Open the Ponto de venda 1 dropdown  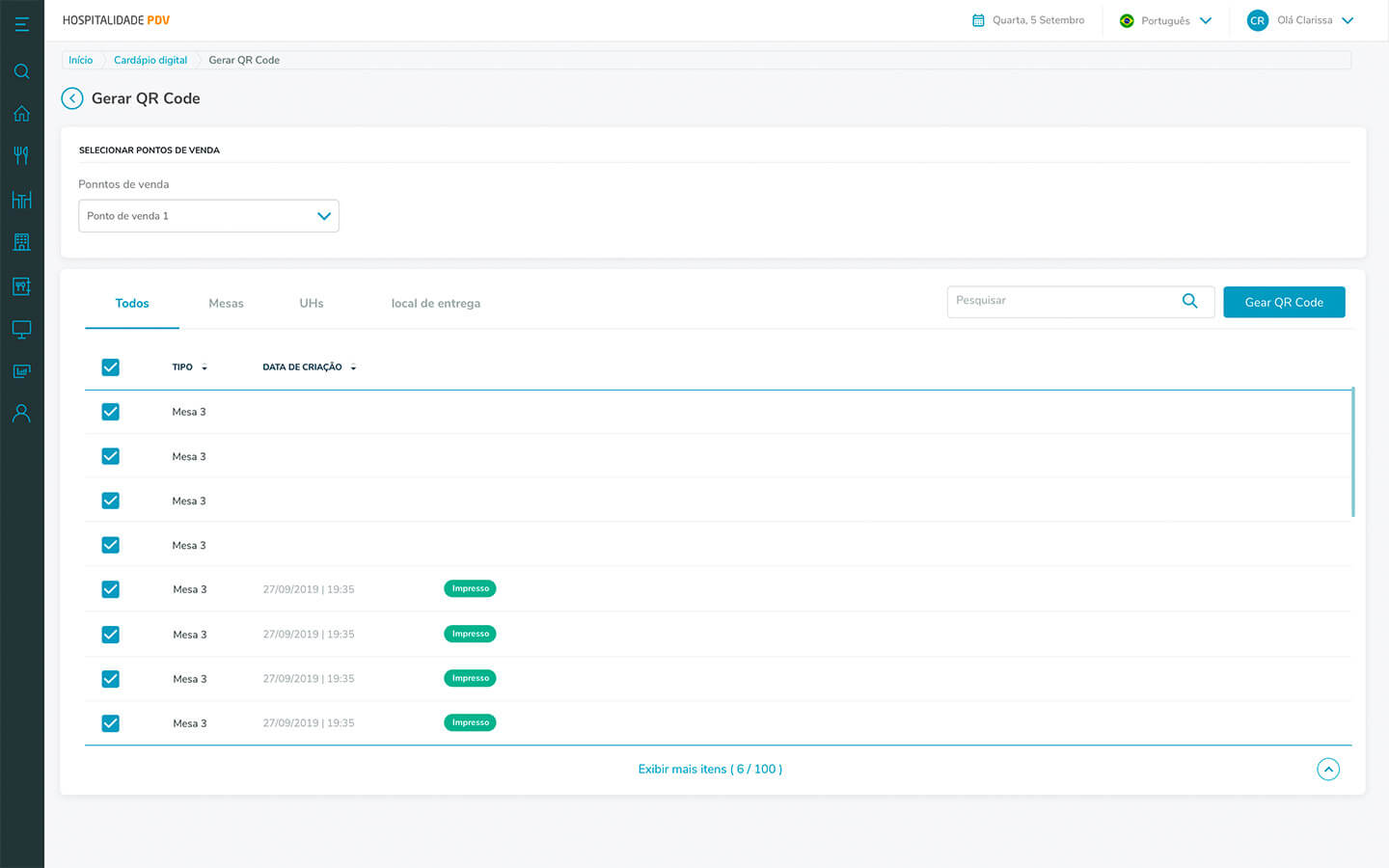[208, 216]
